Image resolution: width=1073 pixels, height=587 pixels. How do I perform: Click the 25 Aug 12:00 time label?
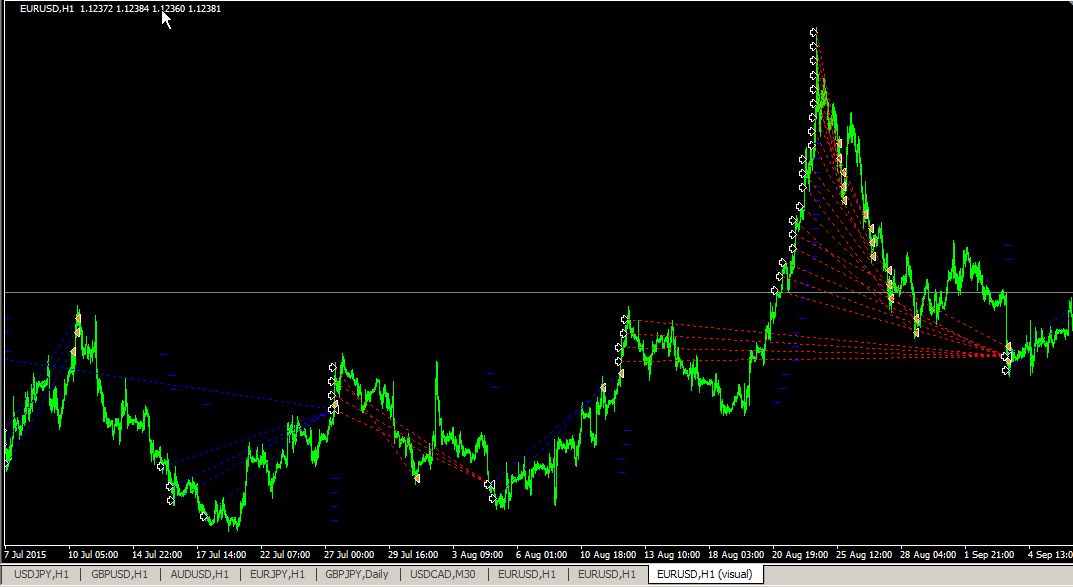coord(864,555)
